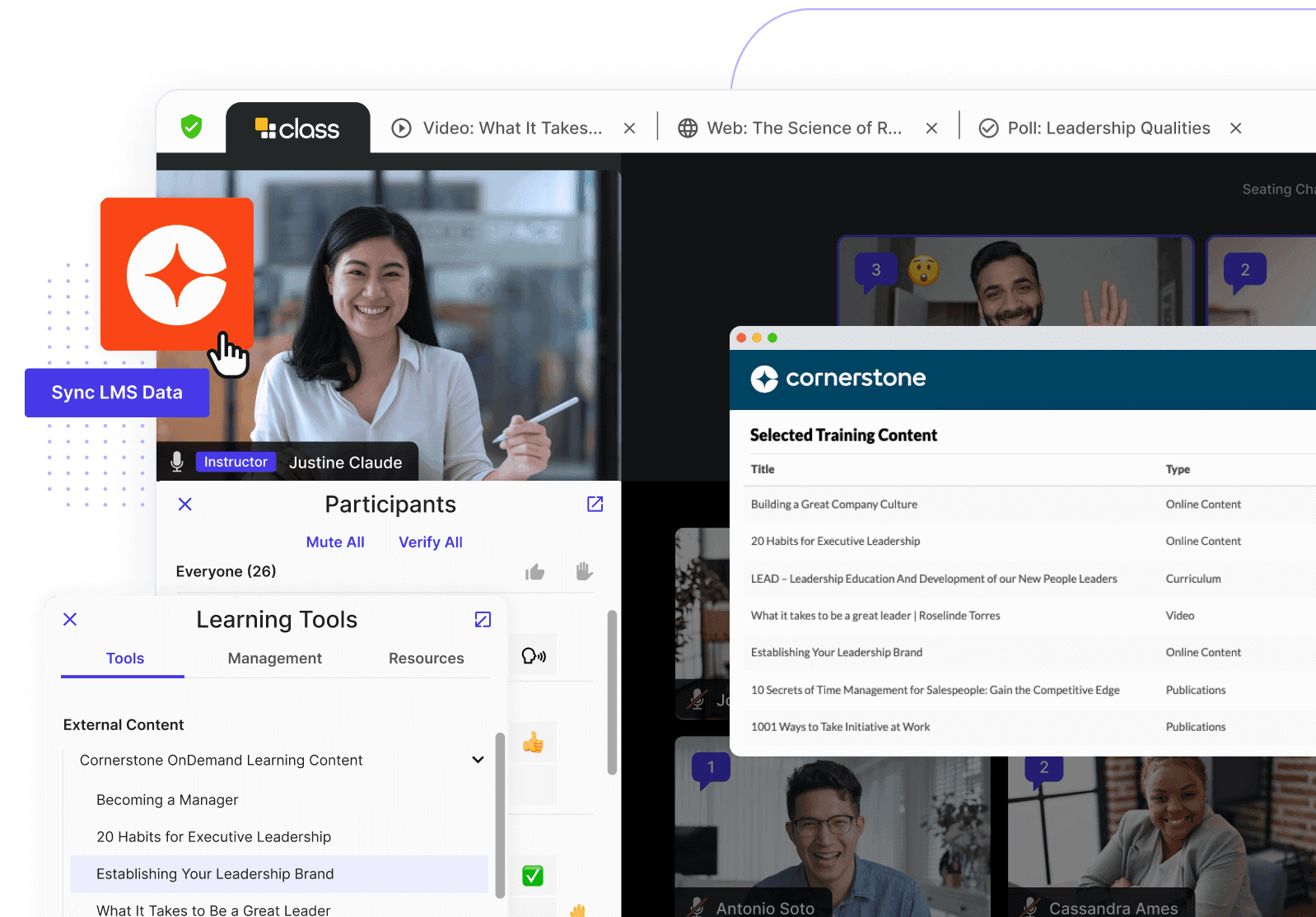Click Verify All participants link
The height and width of the screenshot is (917, 1316).
pyautogui.click(x=431, y=542)
